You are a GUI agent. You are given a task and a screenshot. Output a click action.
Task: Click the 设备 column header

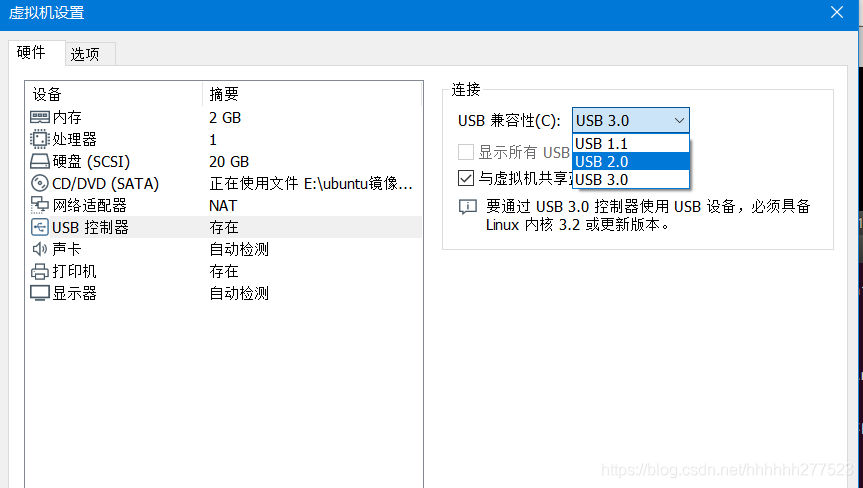pyautogui.click(x=114, y=94)
